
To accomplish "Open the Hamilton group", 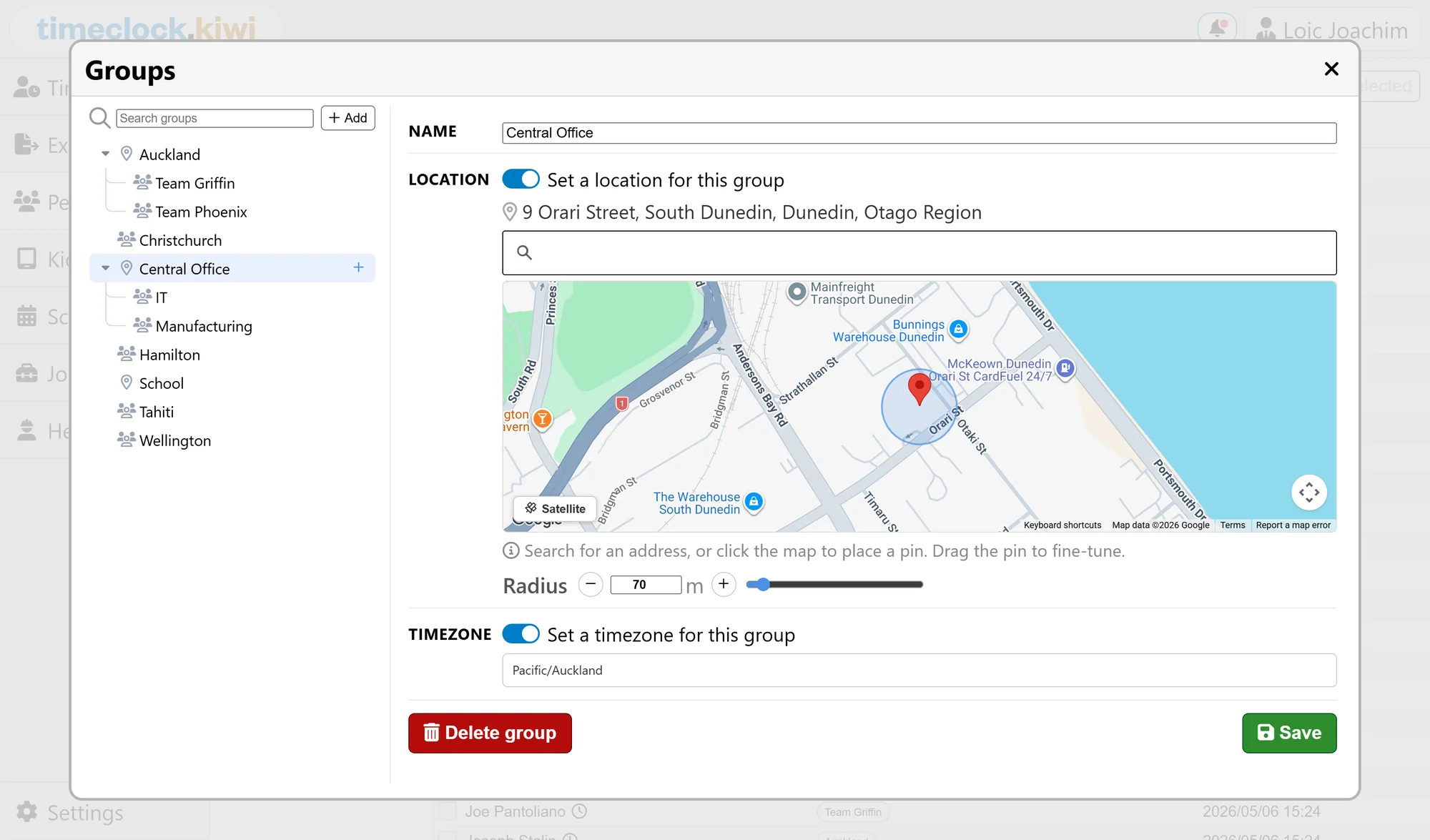I will click(169, 355).
